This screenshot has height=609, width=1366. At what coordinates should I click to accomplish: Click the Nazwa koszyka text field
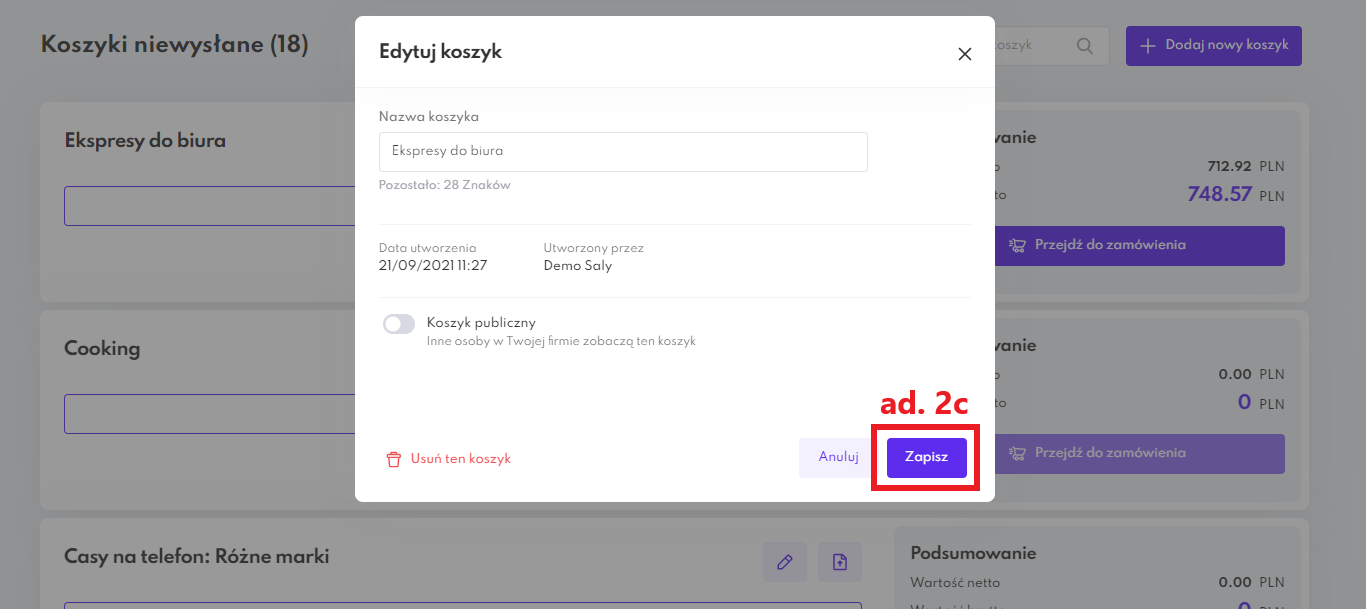point(622,152)
